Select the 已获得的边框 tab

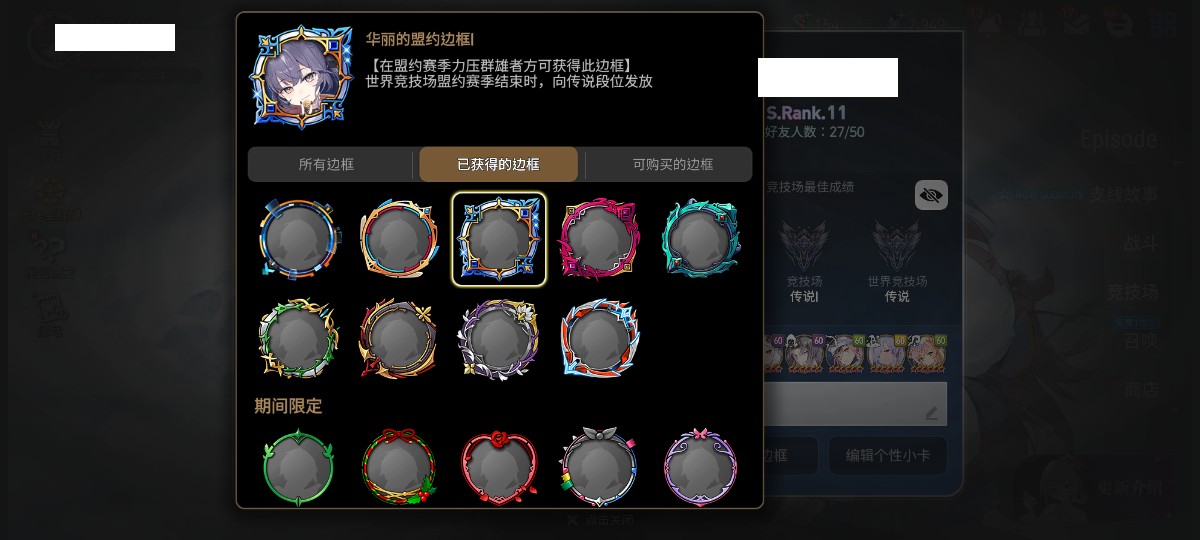pyautogui.click(x=498, y=164)
